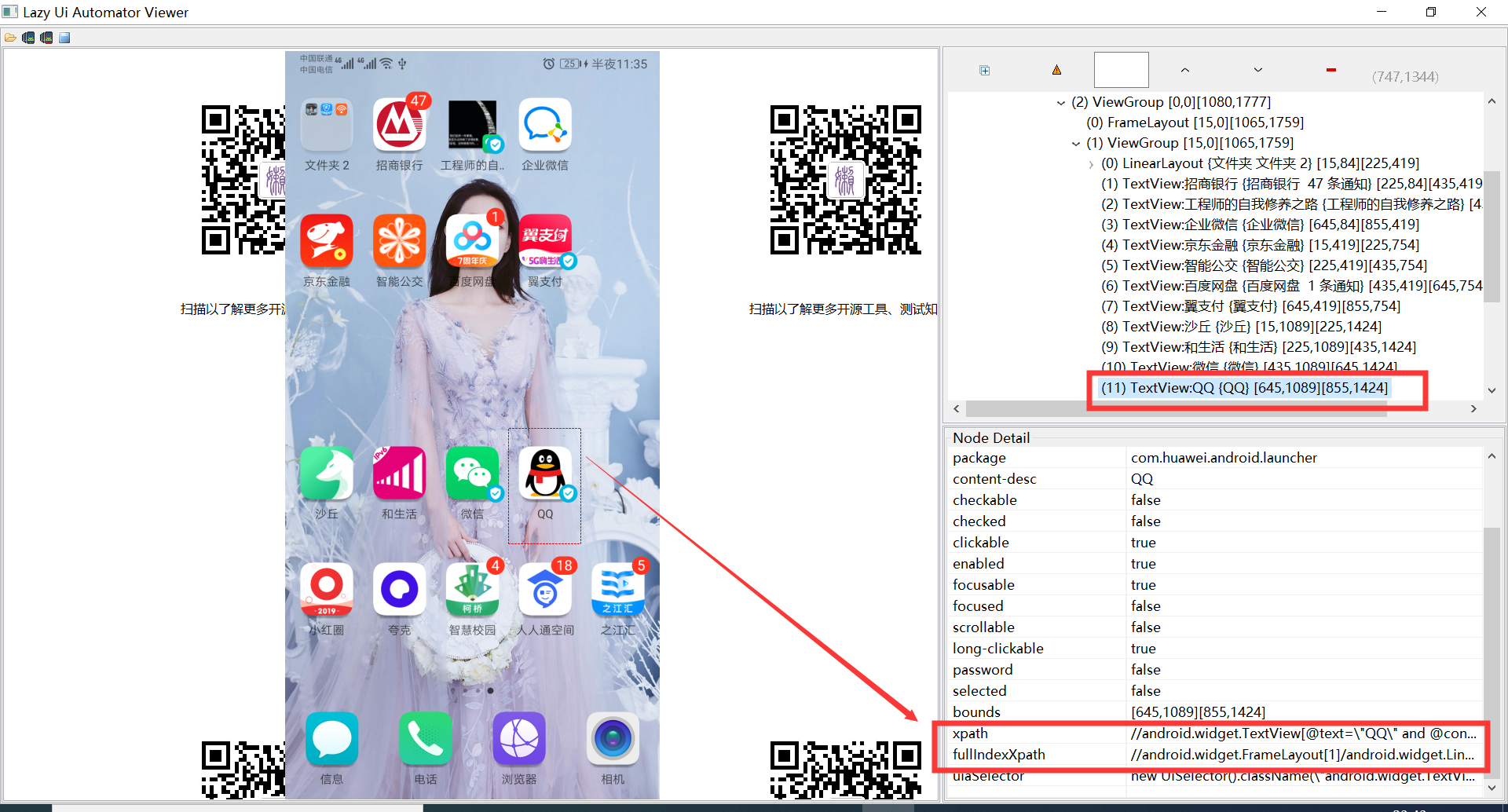Select the TextView:翼支付 tree row
The image size is (1508, 812).
pyautogui.click(x=1250, y=306)
